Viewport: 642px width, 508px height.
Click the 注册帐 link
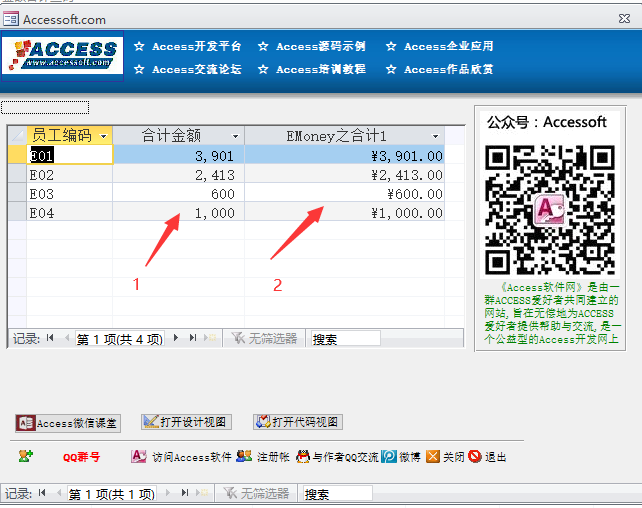click(x=273, y=457)
